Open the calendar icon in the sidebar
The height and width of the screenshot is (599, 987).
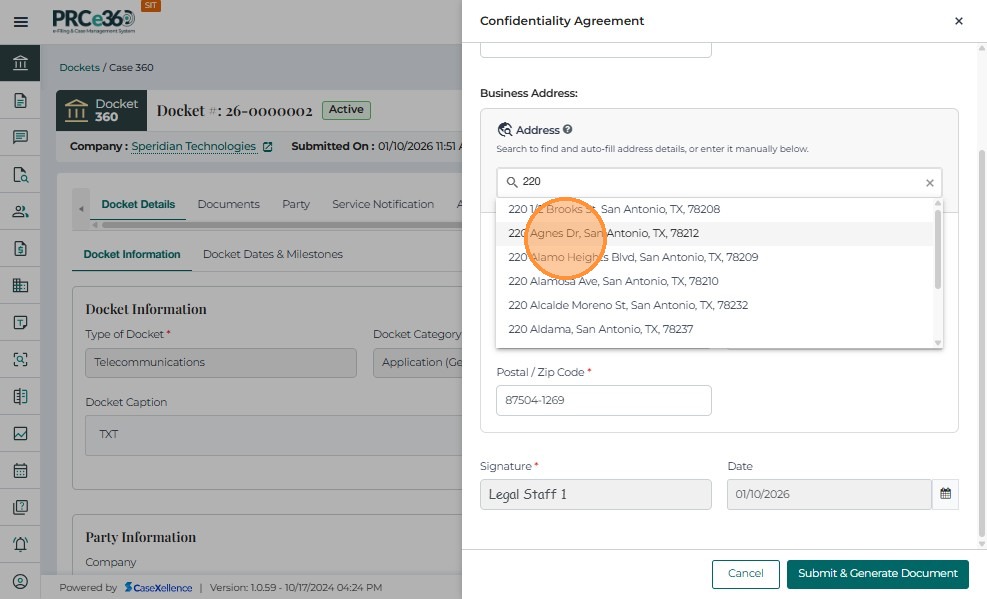(20, 470)
